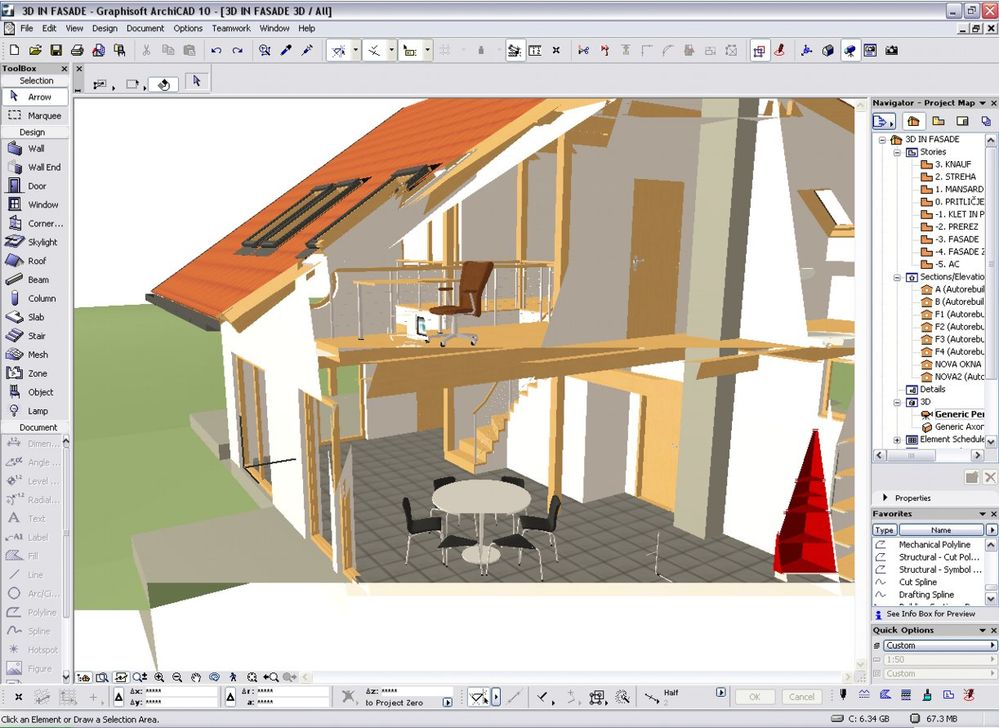
Task: Open the 1:50 scale dropdown in Quick Options
Action: [990, 659]
